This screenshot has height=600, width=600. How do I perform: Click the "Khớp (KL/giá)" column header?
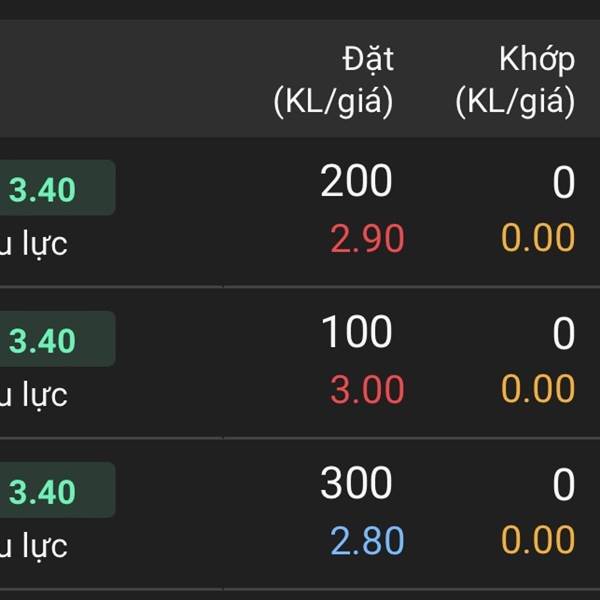tap(515, 81)
